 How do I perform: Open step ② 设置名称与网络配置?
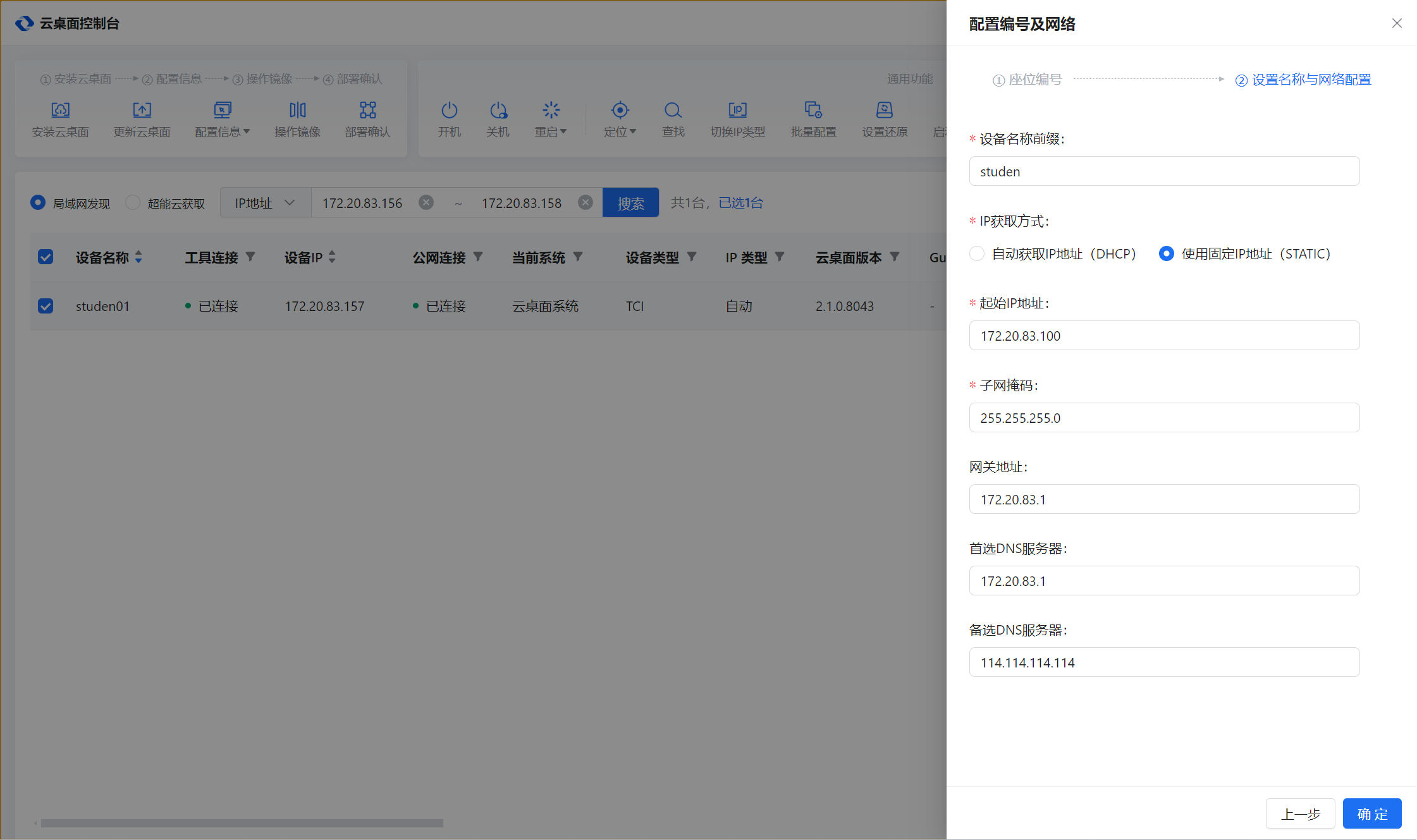coord(1303,80)
